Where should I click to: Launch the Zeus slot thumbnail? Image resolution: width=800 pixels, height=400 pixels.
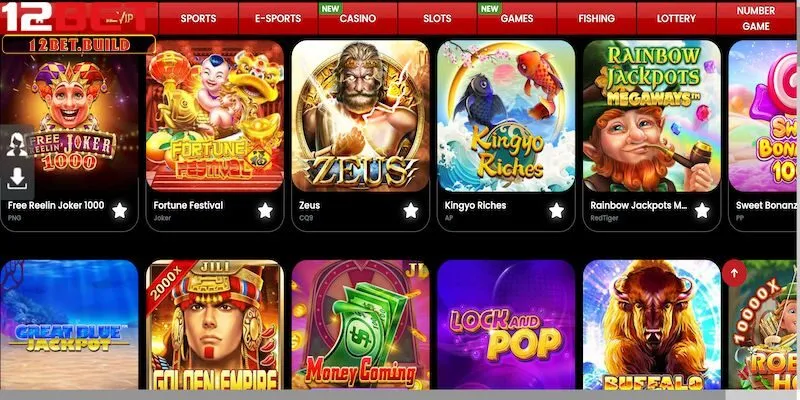pos(360,116)
